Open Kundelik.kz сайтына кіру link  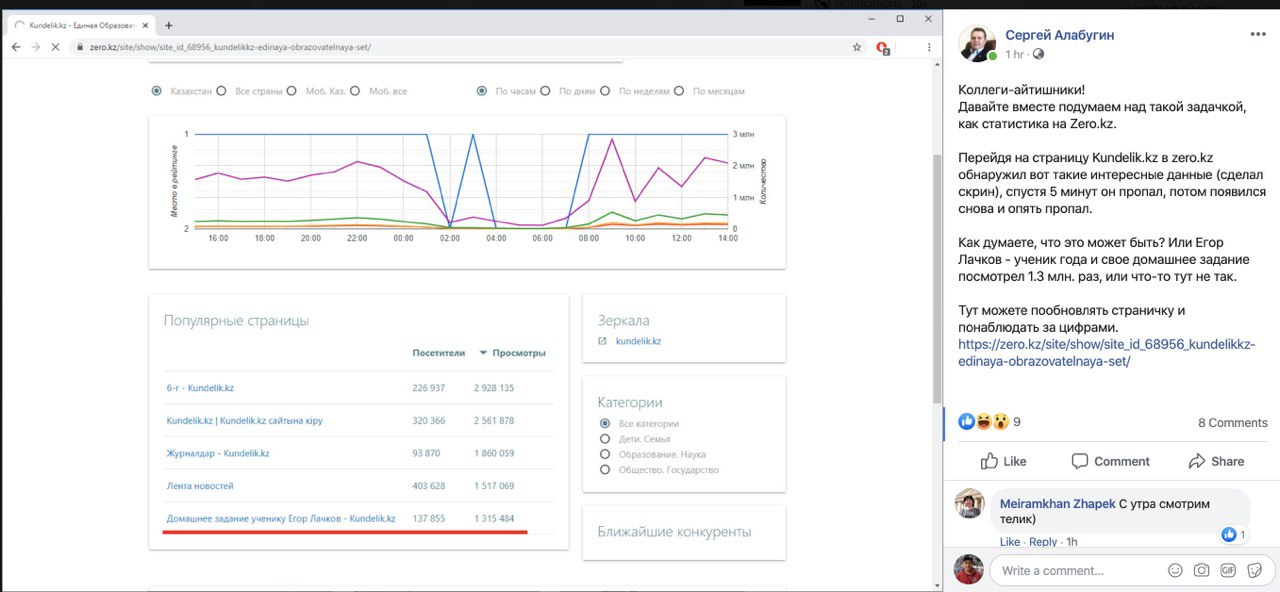click(245, 421)
